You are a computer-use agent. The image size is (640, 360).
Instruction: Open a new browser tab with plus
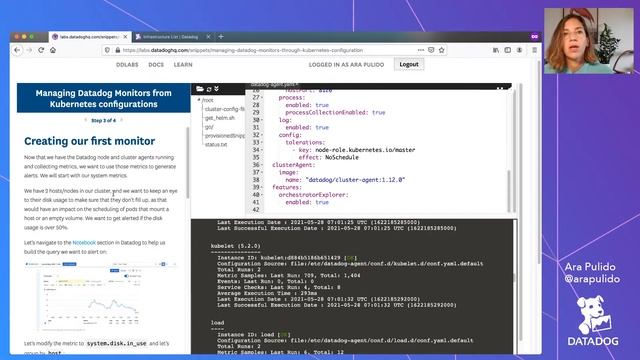tap(221, 37)
